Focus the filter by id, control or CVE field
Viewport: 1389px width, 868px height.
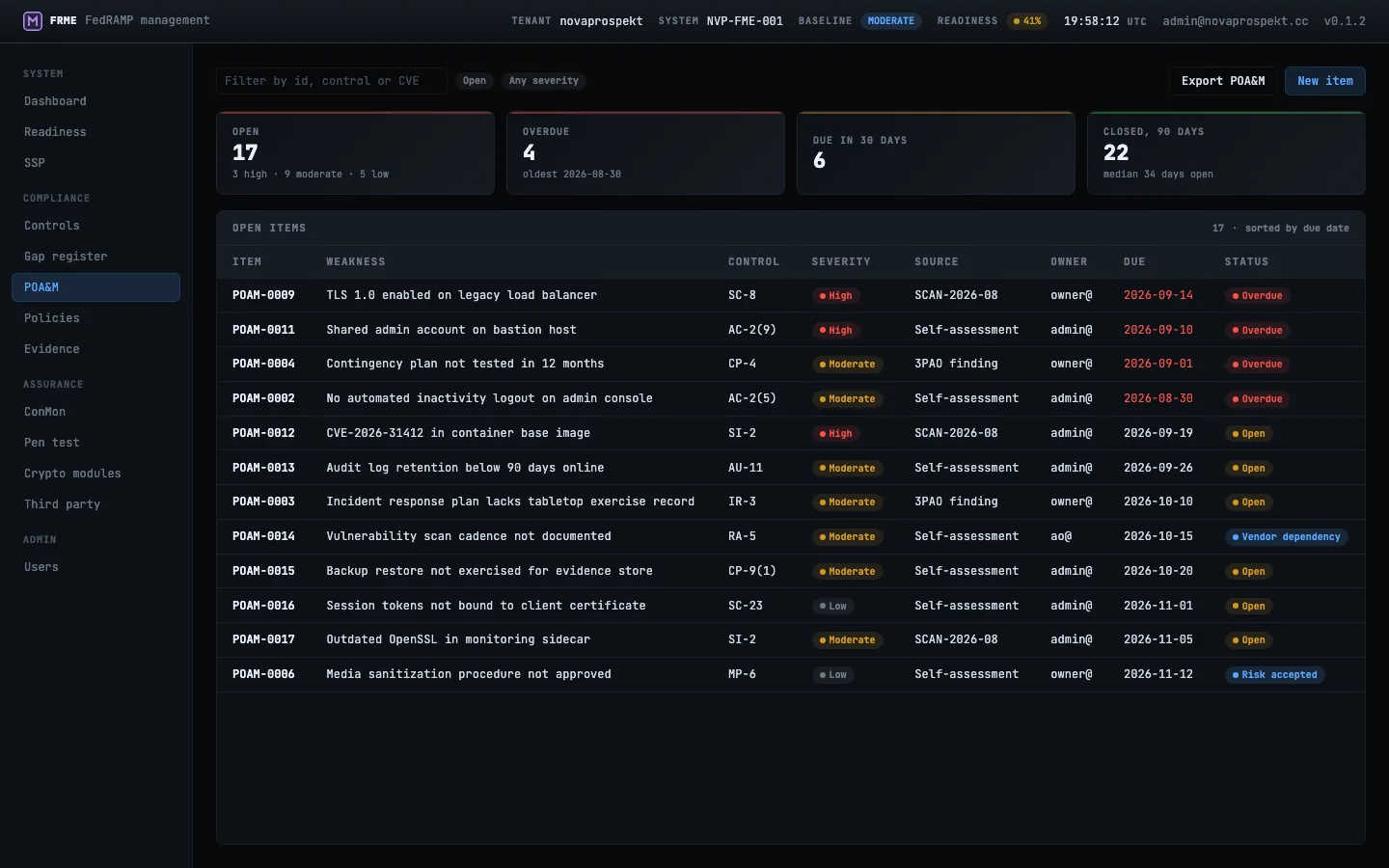tap(332, 81)
